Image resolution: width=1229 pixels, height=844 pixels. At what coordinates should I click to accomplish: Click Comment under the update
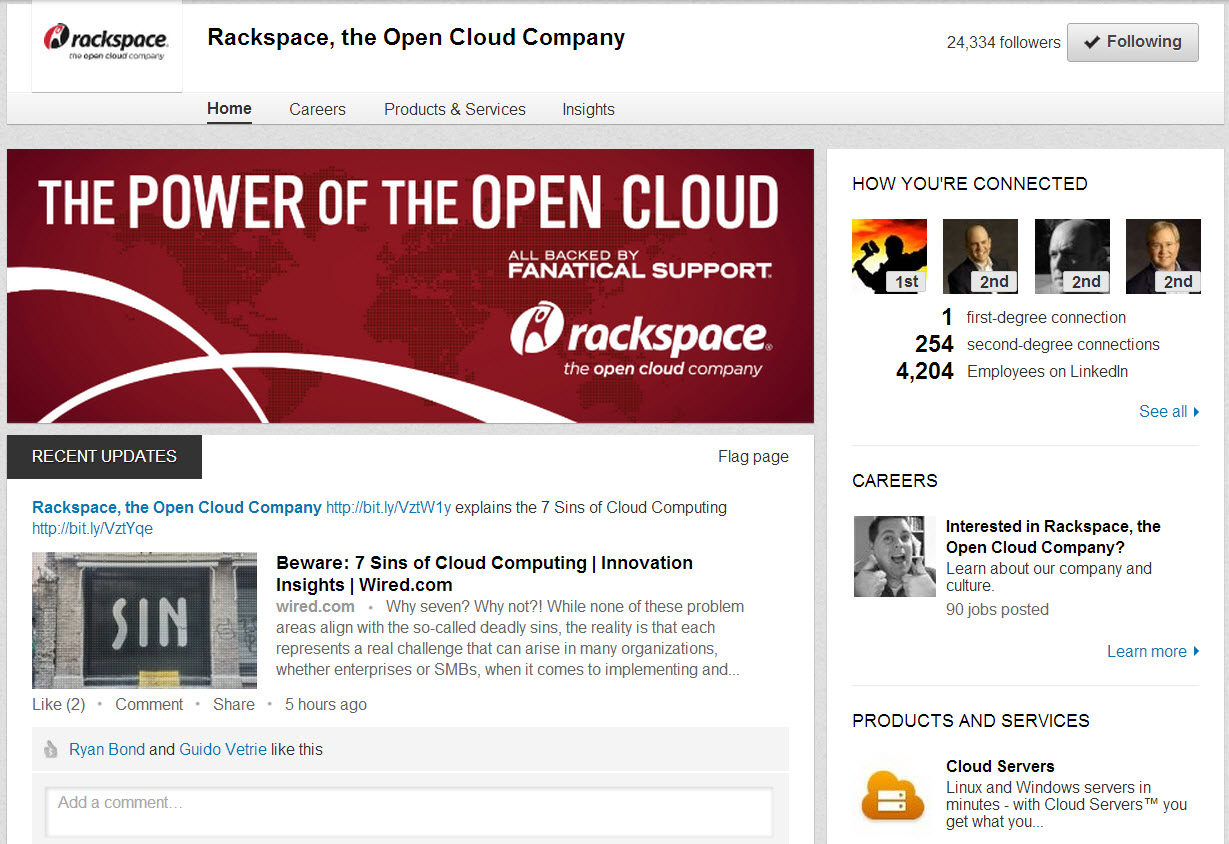149,704
